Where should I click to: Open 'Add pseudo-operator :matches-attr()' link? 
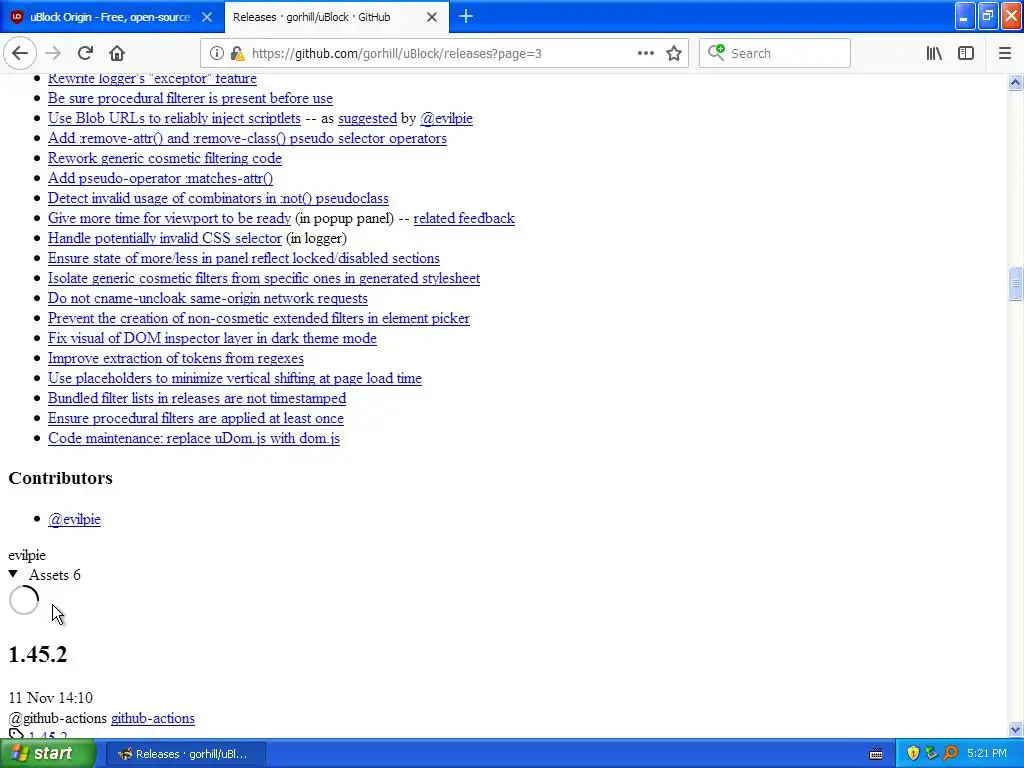160,178
